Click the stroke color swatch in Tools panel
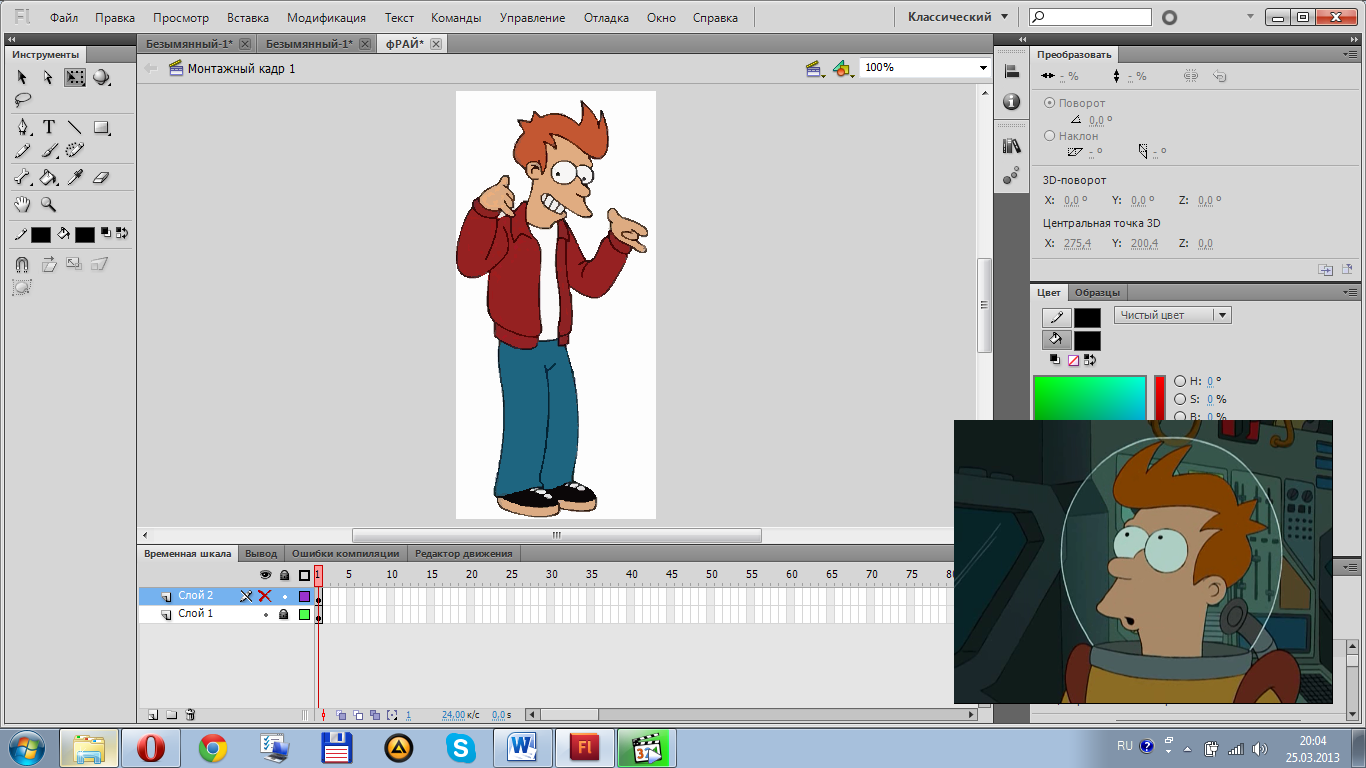1366x768 pixels. (x=41, y=235)
